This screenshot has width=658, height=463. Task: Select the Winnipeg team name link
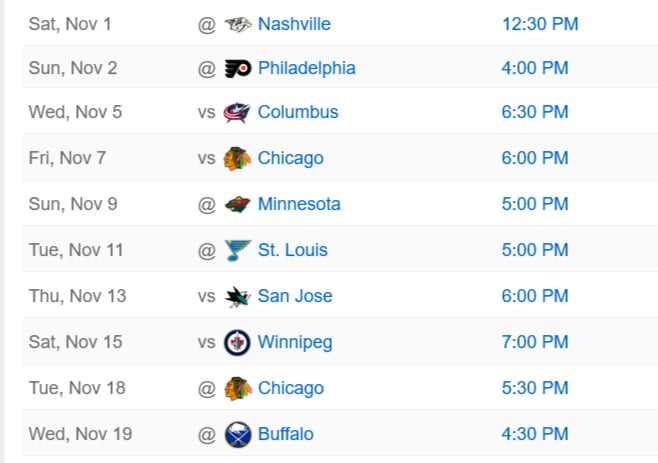295,342
